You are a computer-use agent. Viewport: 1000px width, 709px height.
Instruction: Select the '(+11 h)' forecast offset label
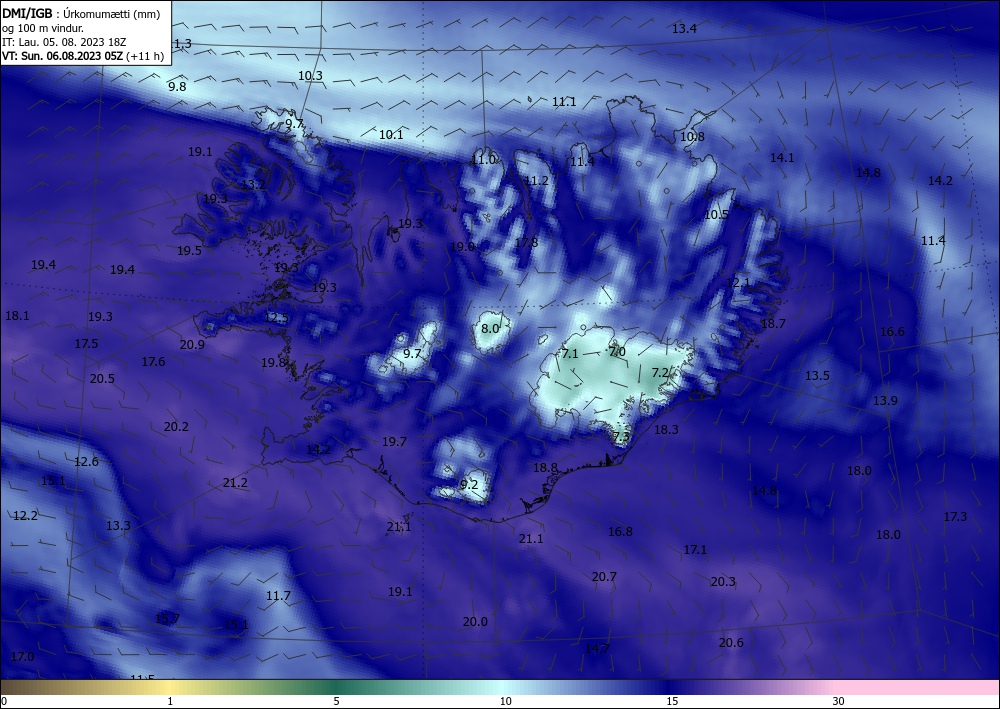[x=146, y=56]
